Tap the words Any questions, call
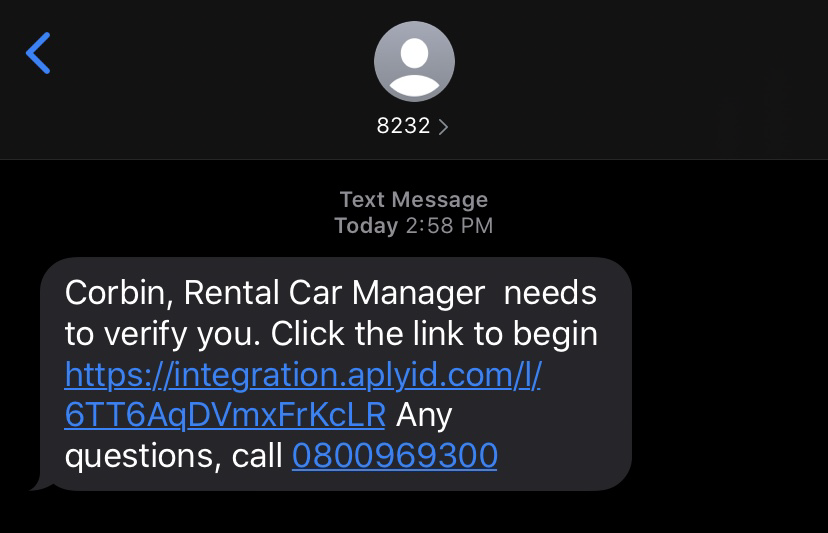Image resolution: width=828 pixels, height=533 pixels. pyautogui.click(x=257, y=435)
